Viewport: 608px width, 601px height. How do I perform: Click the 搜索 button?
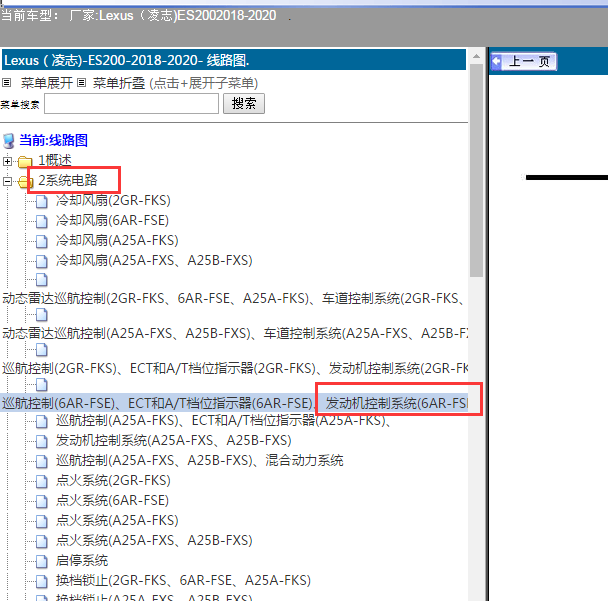(x=244, y=104)
